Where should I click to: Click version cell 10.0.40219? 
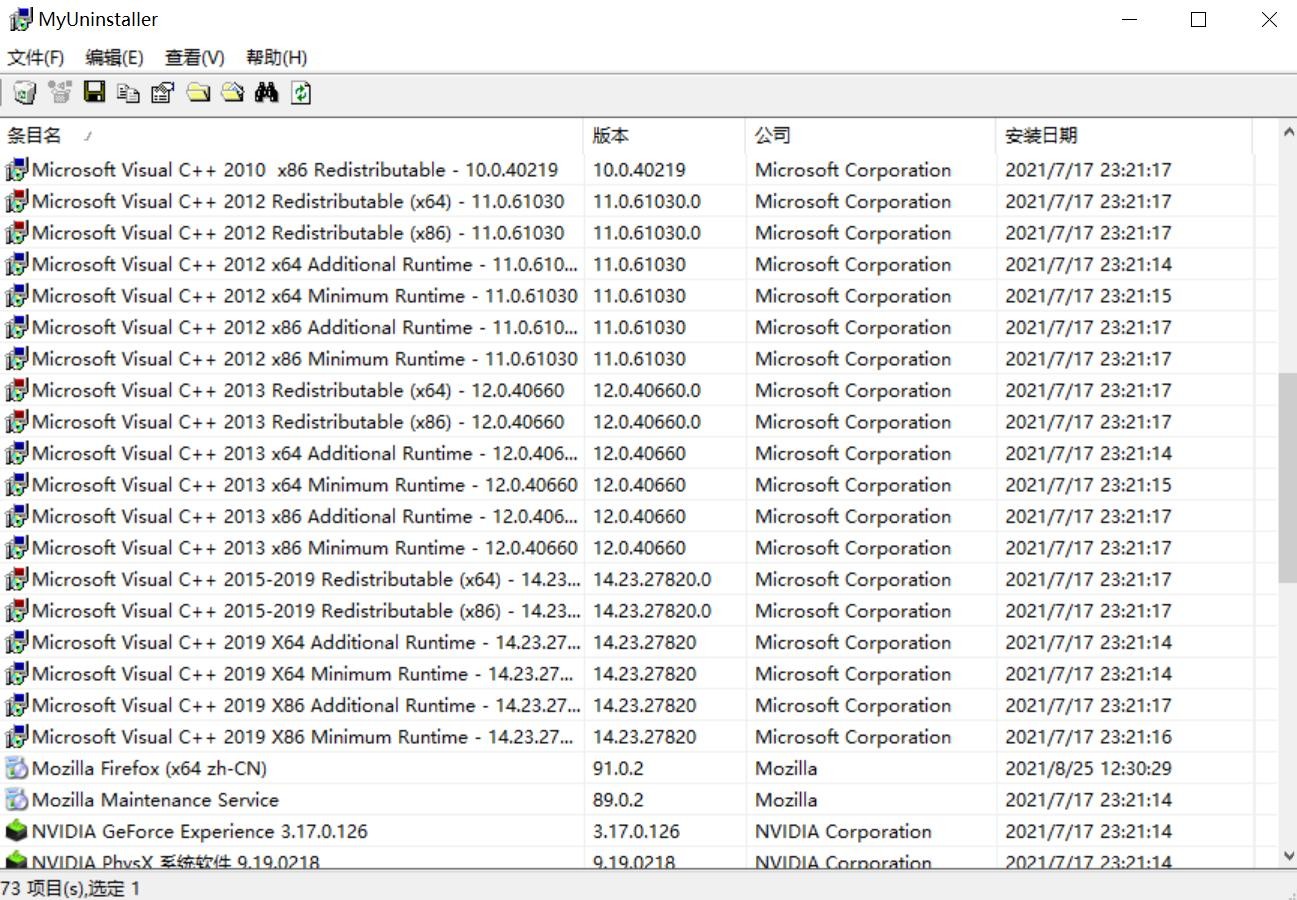click(639, 170)
